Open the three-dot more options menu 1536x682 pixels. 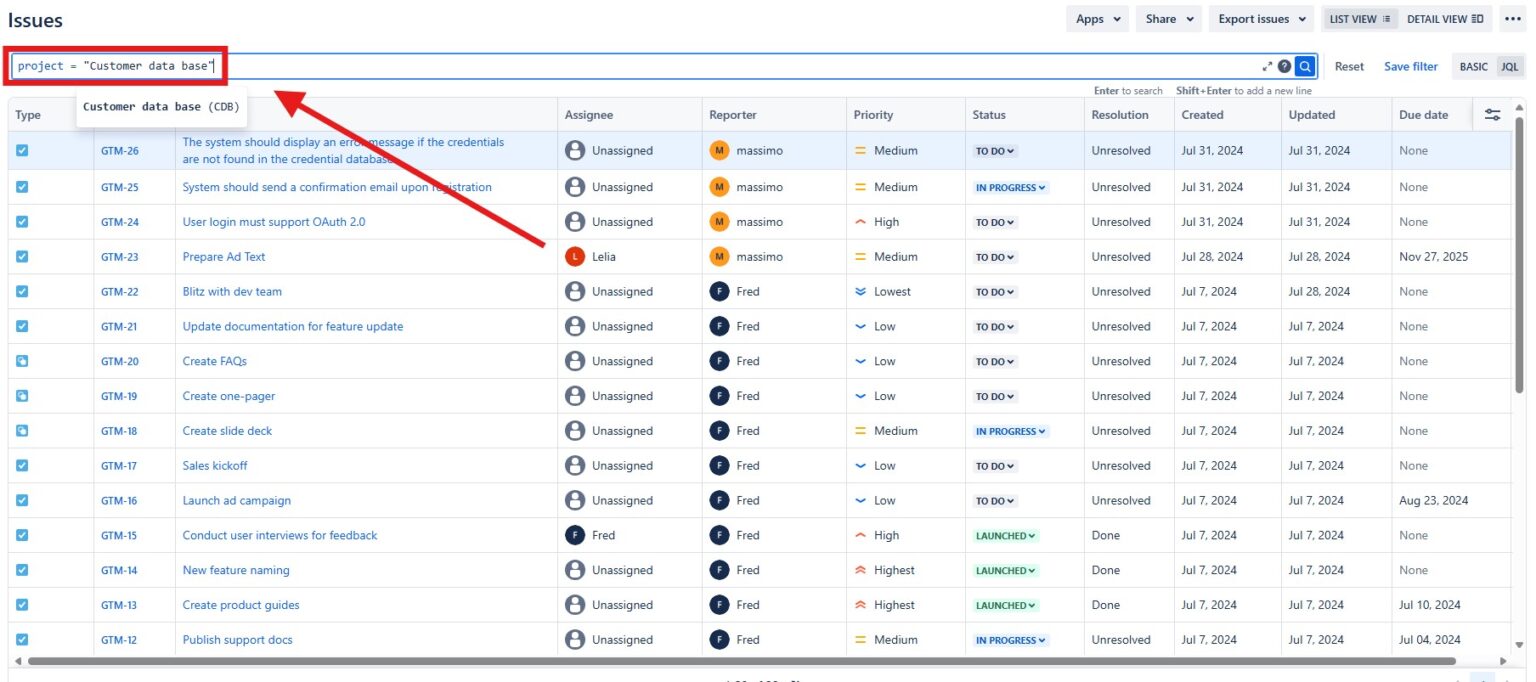(x=1511, y=18)
